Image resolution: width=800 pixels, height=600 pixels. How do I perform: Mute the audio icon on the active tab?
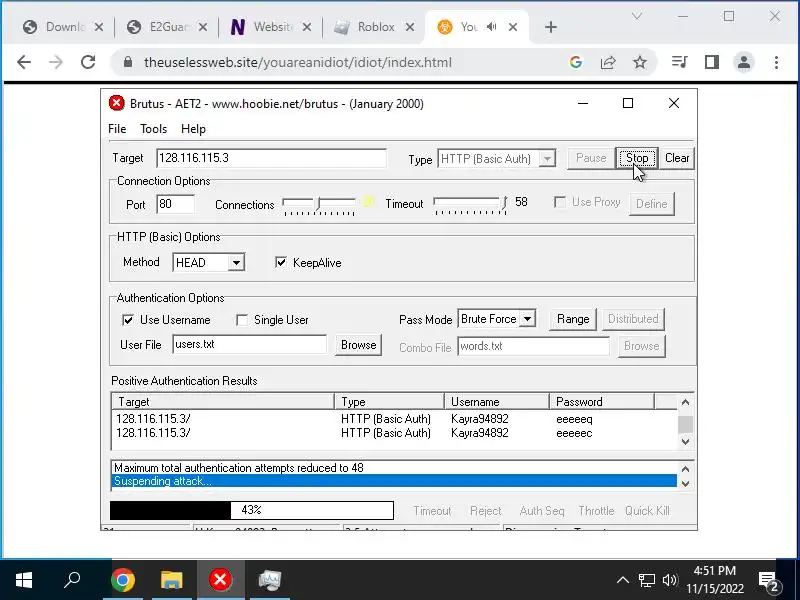tap(491, 27)
